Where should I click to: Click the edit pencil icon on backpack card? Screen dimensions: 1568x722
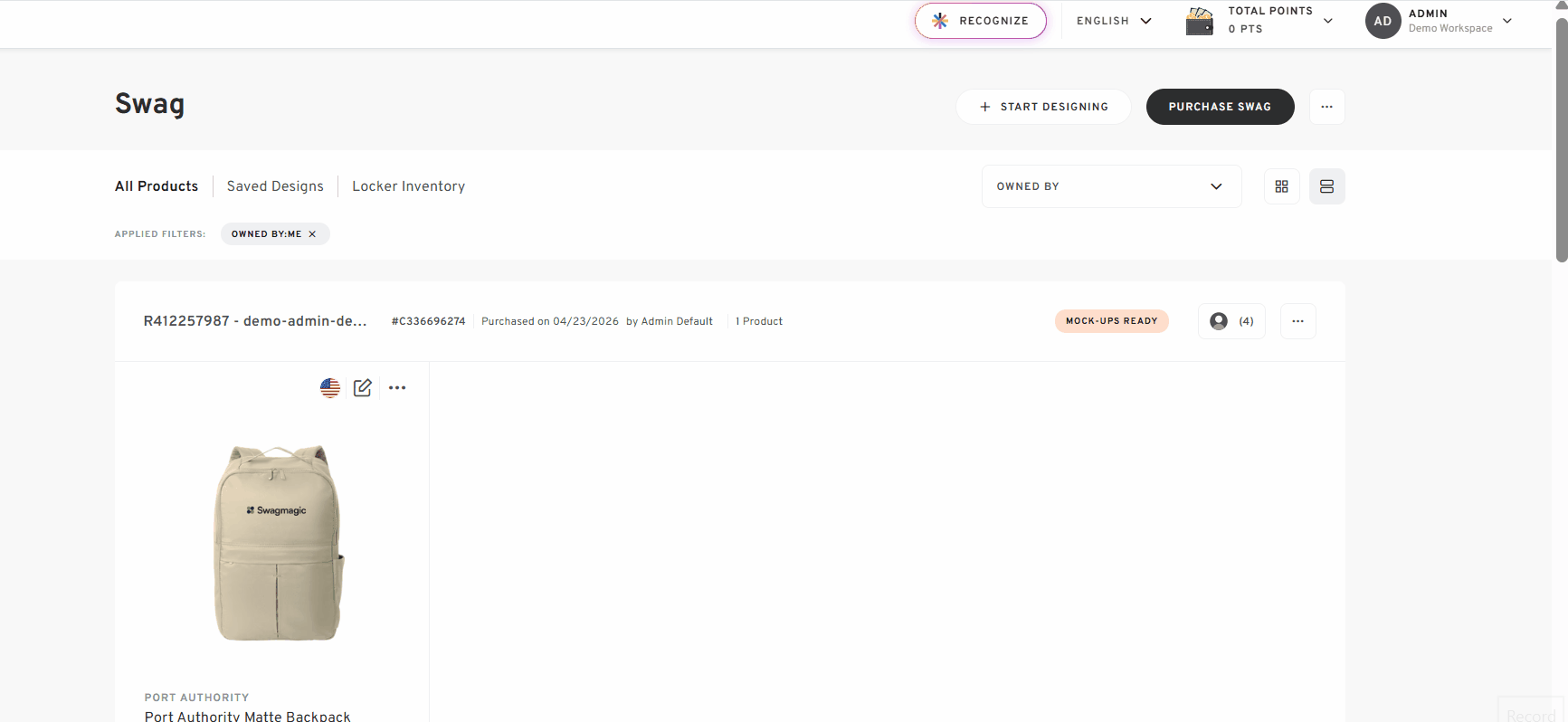click(363, 388)
